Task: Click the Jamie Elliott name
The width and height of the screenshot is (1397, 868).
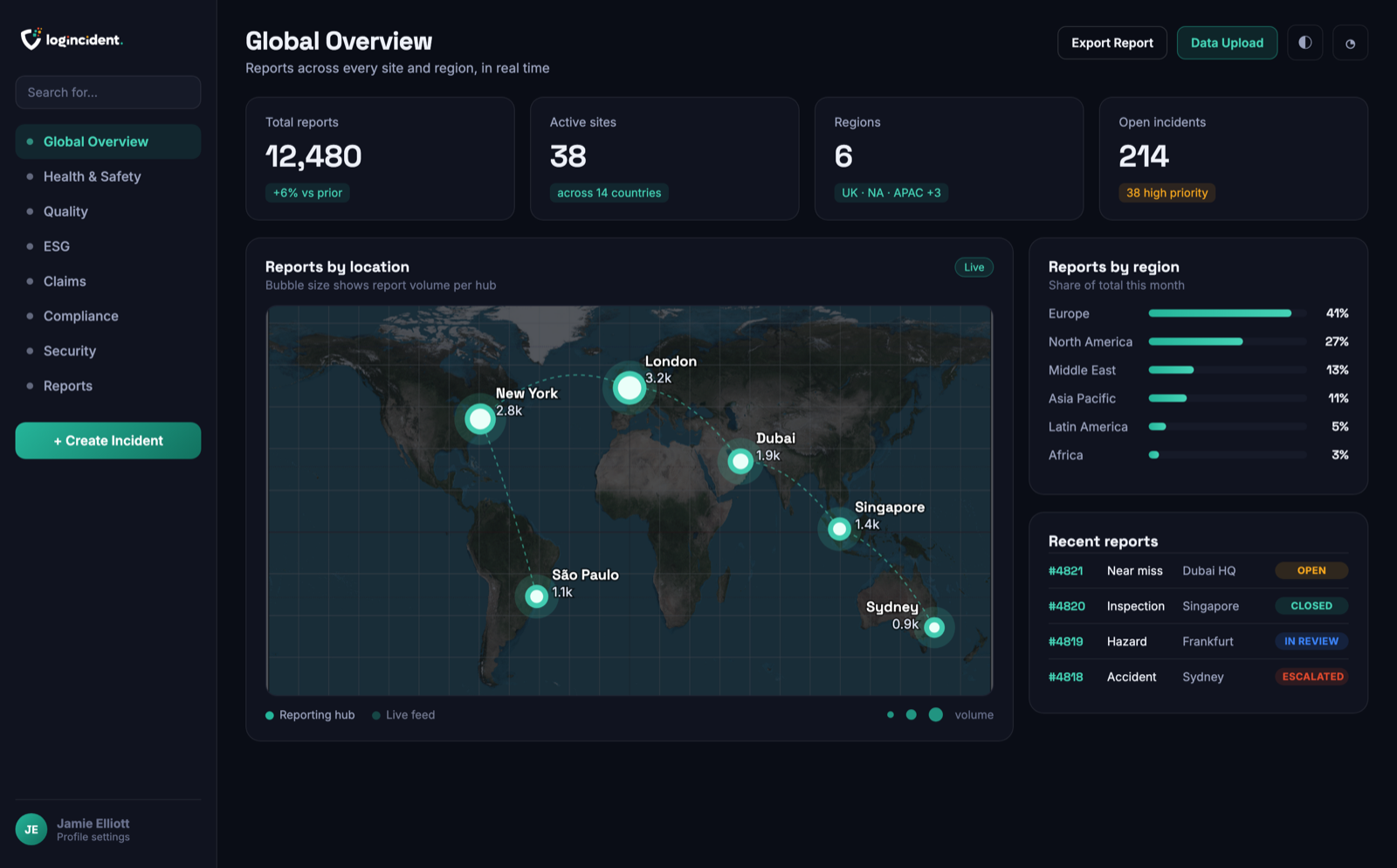Action: tap(93, 823)
